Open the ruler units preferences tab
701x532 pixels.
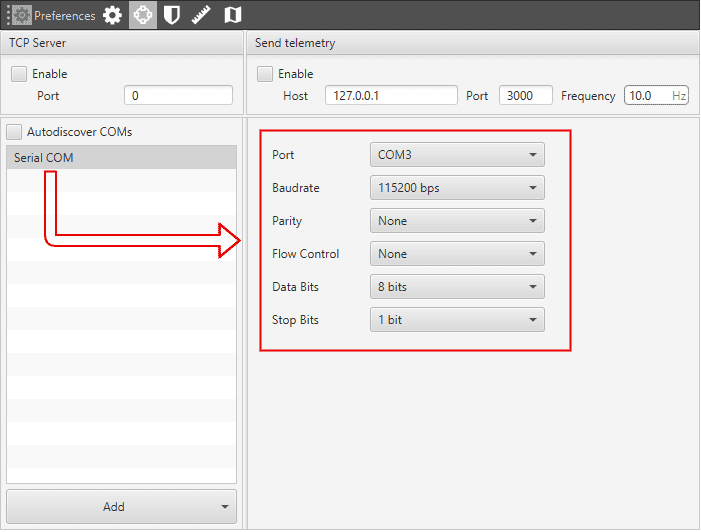pyautogui.click(x=201, y=16)
